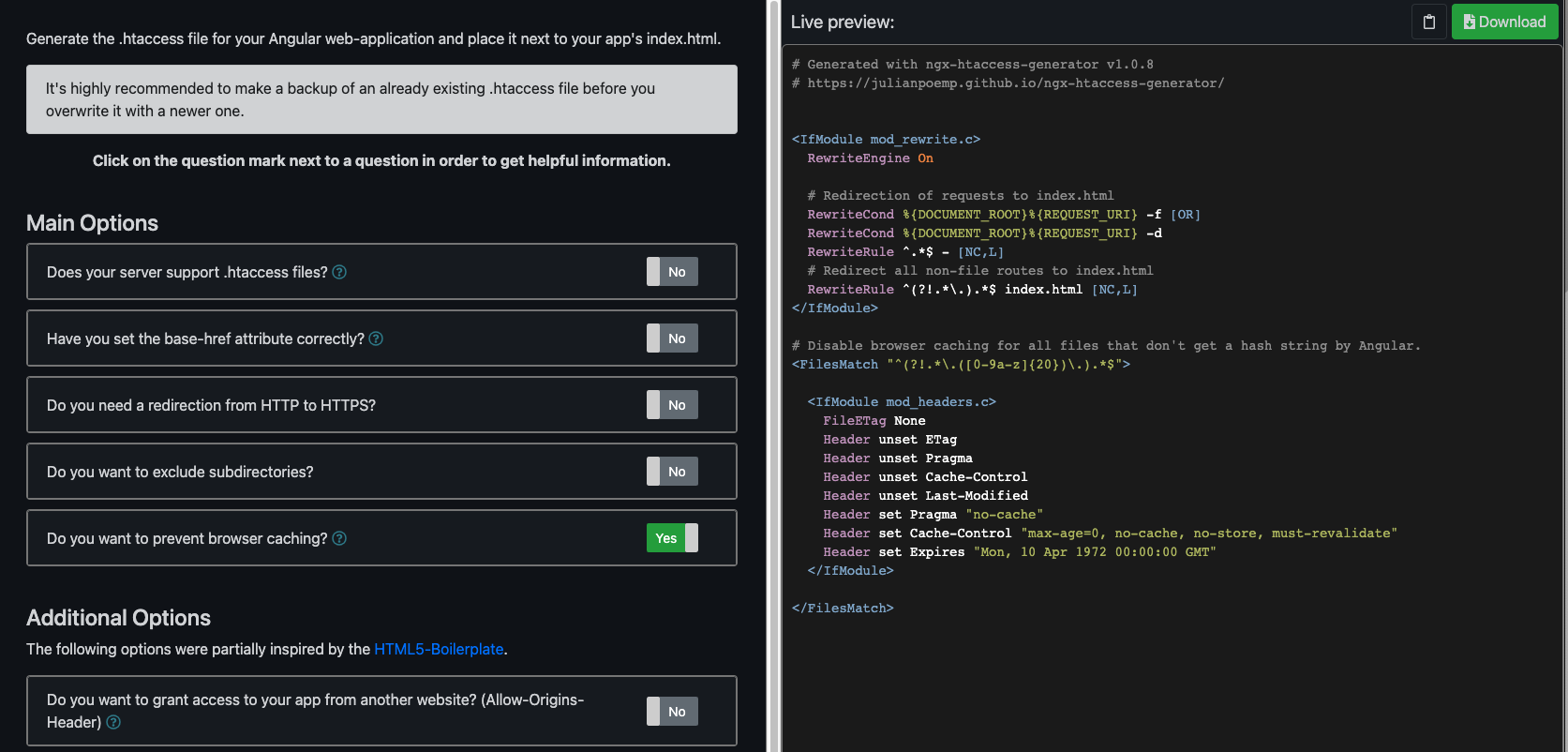Click '# Redirection of requests to index.html' comment
Screen dimensions: 1568x752
[961, 196]
